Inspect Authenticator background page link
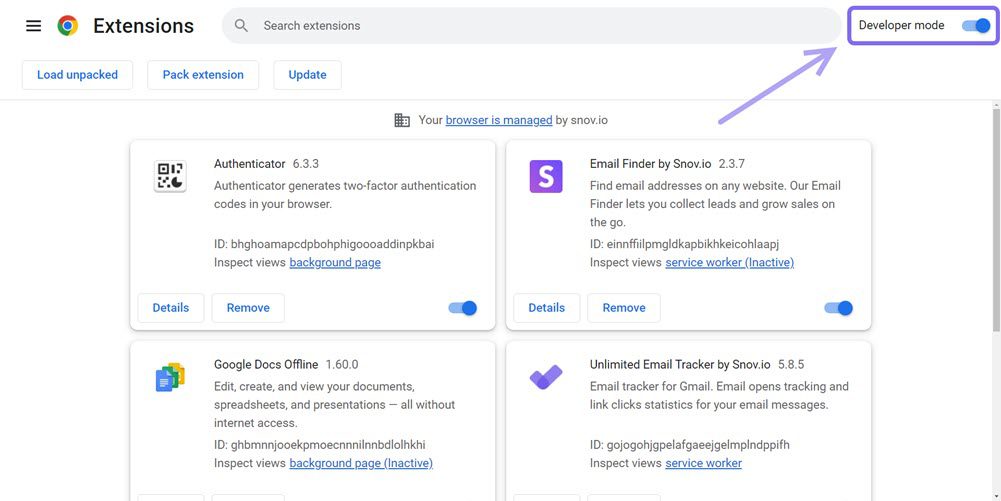The height and width of the screenshot is (501, 1001). point(335,262)
